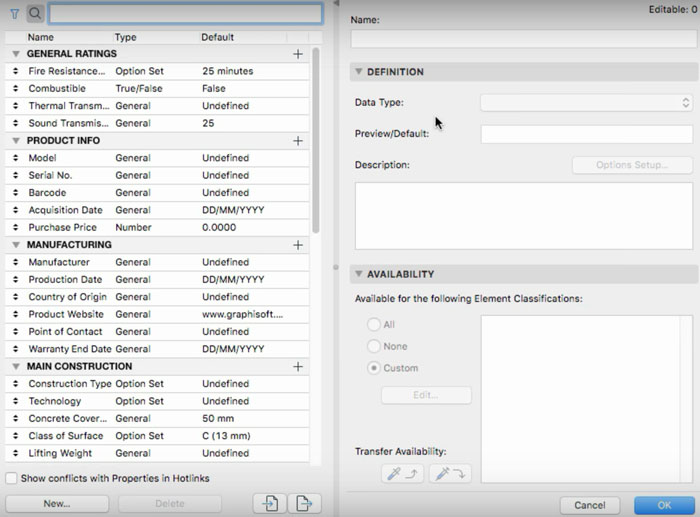The image size is (700, 517).
Task: Click the OK button
Action: (x=664, y=505)
